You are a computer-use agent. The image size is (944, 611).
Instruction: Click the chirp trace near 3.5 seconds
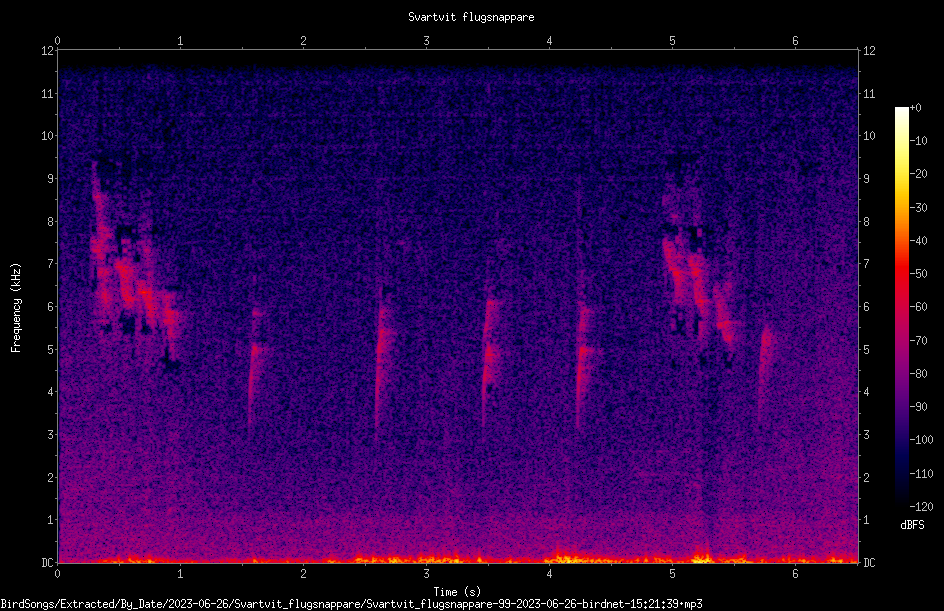pos(489,361)
